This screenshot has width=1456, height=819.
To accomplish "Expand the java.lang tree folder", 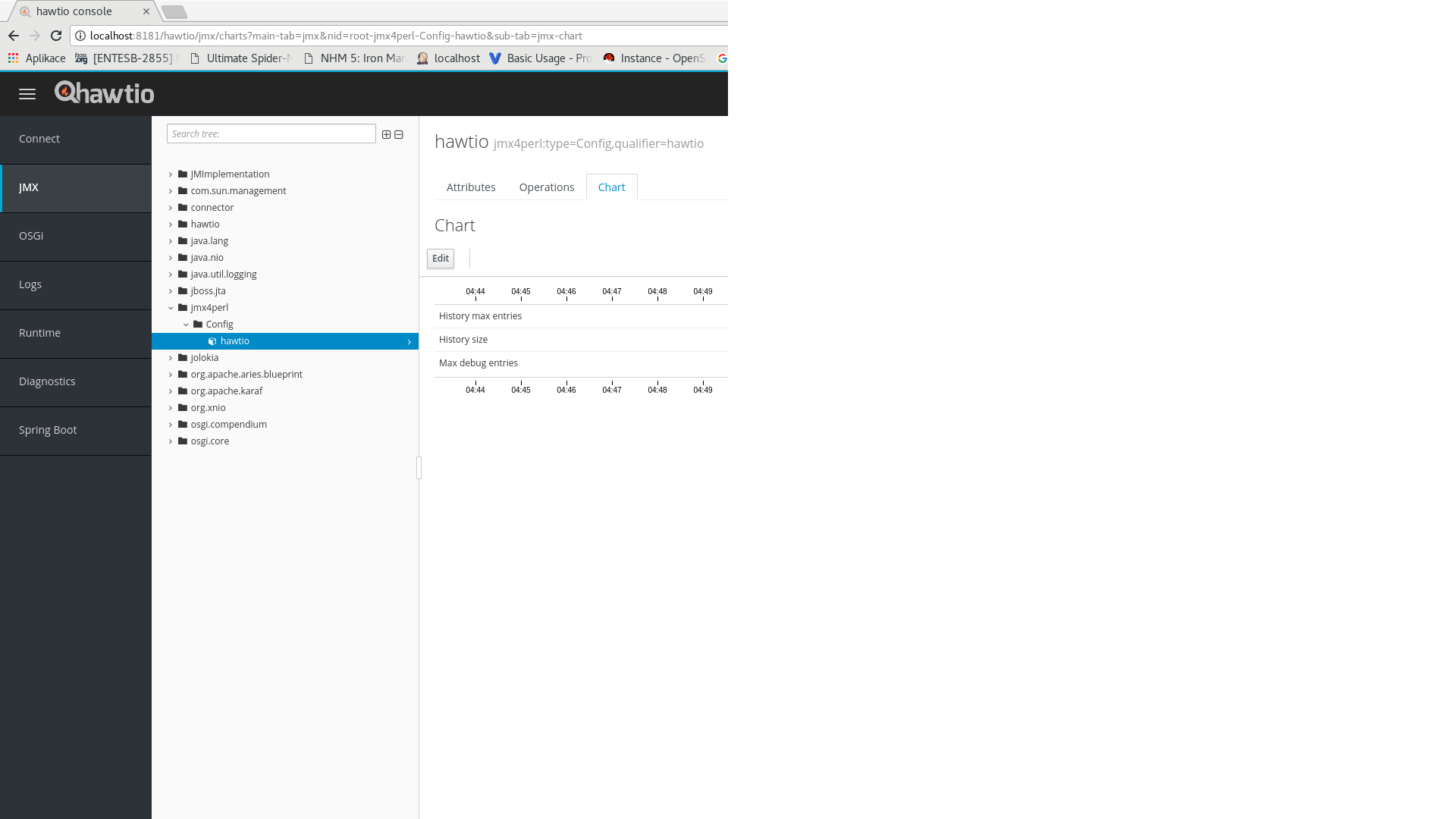I will click(171, 241).
